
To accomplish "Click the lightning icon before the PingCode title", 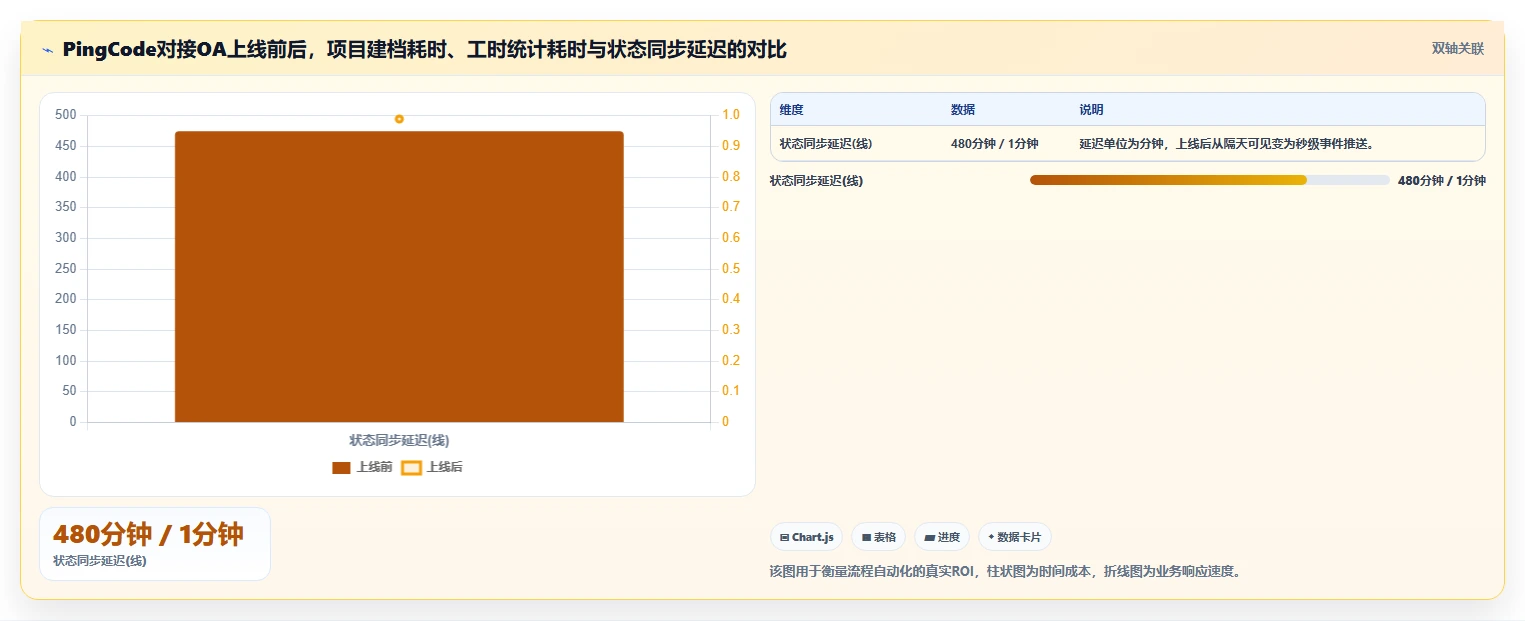I will point(47,50).
